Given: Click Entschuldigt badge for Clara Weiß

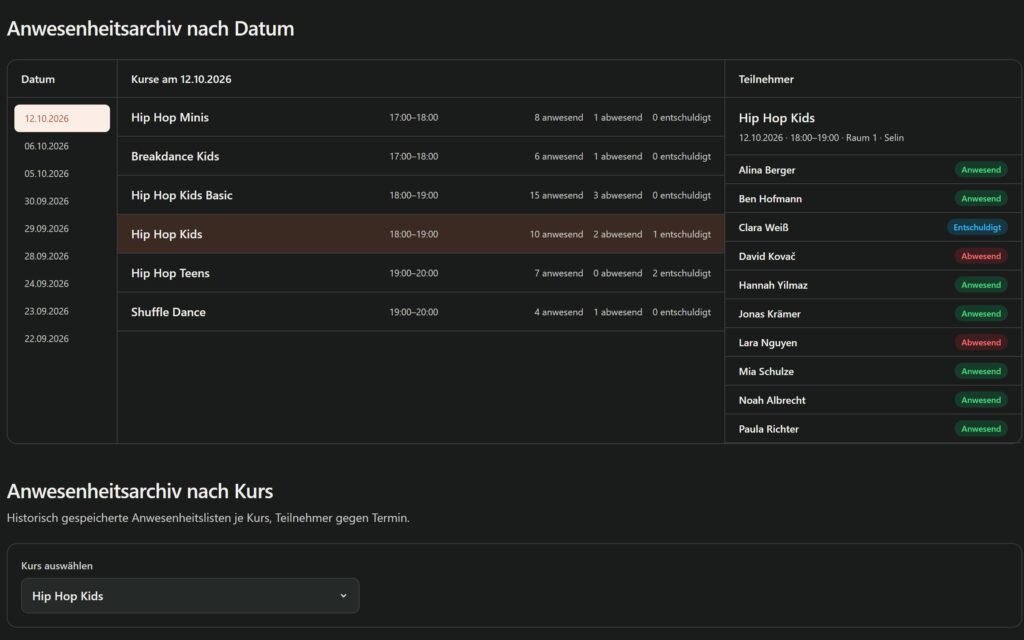Looking at the screenshot, I should (977, 227).
